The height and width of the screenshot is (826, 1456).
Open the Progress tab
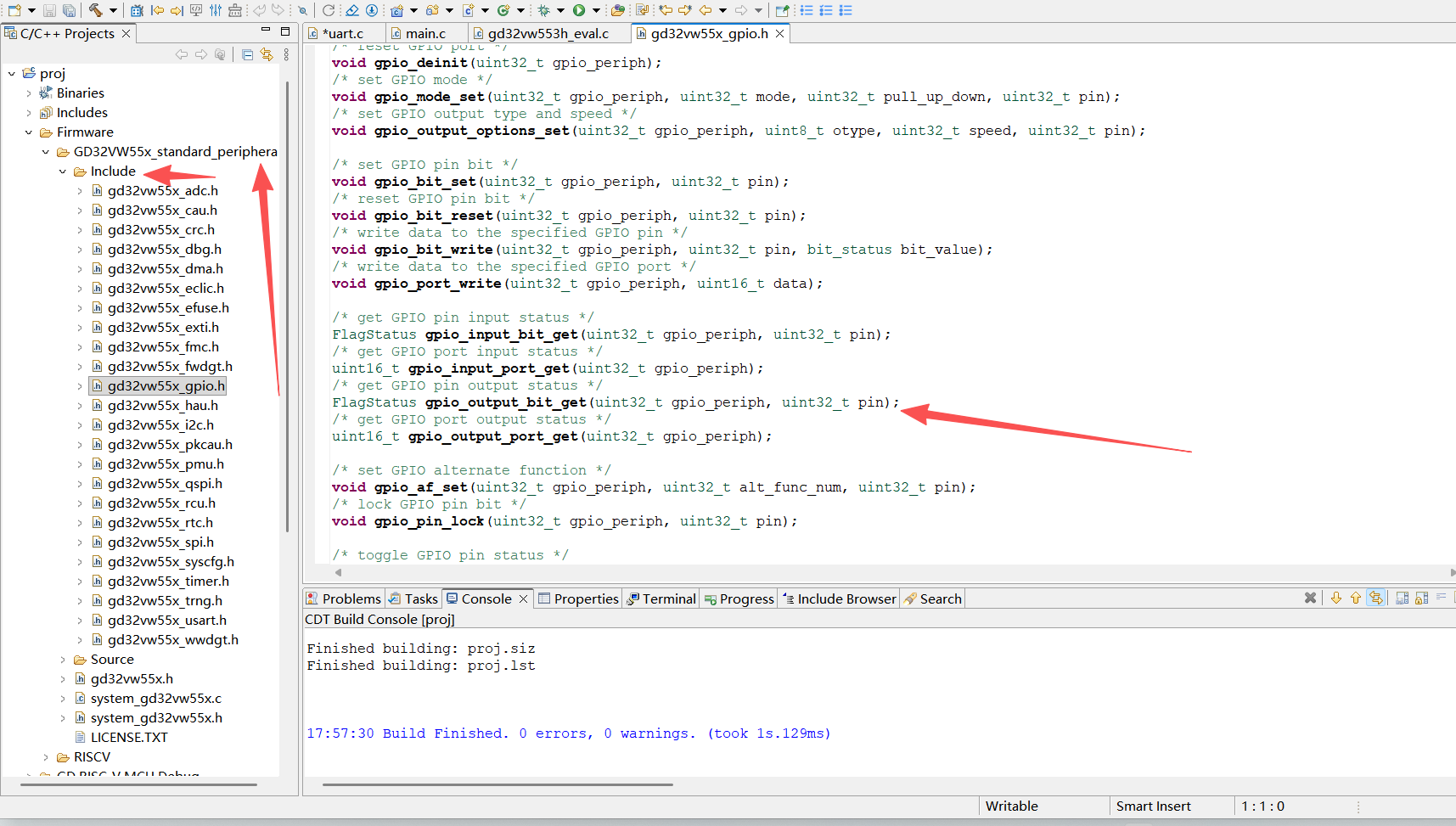tap(739, 598)
